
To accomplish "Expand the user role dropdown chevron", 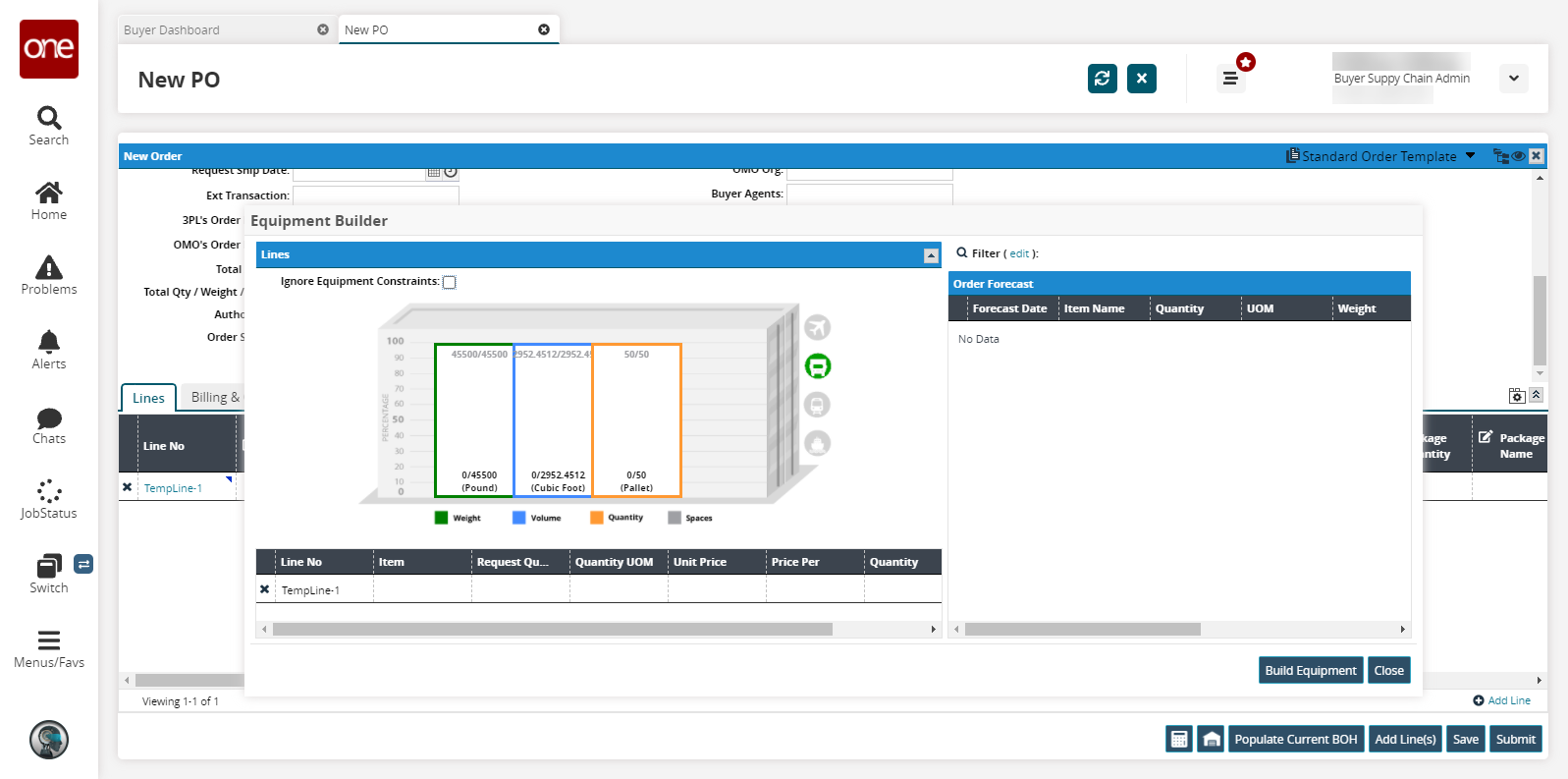I will pyautogui.click(x=1514, y=79).
